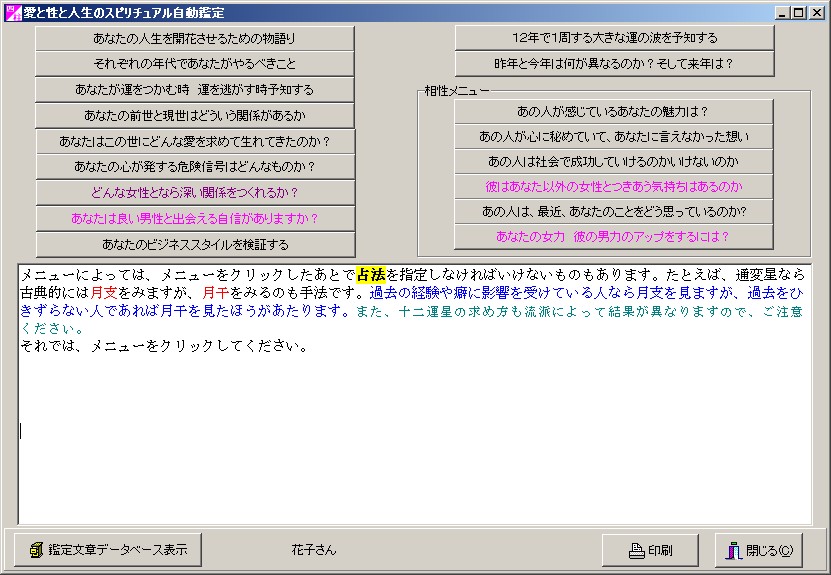
Task: Select どんな女性となら深い関係をつくれるか?
Action: coord(196,192)
